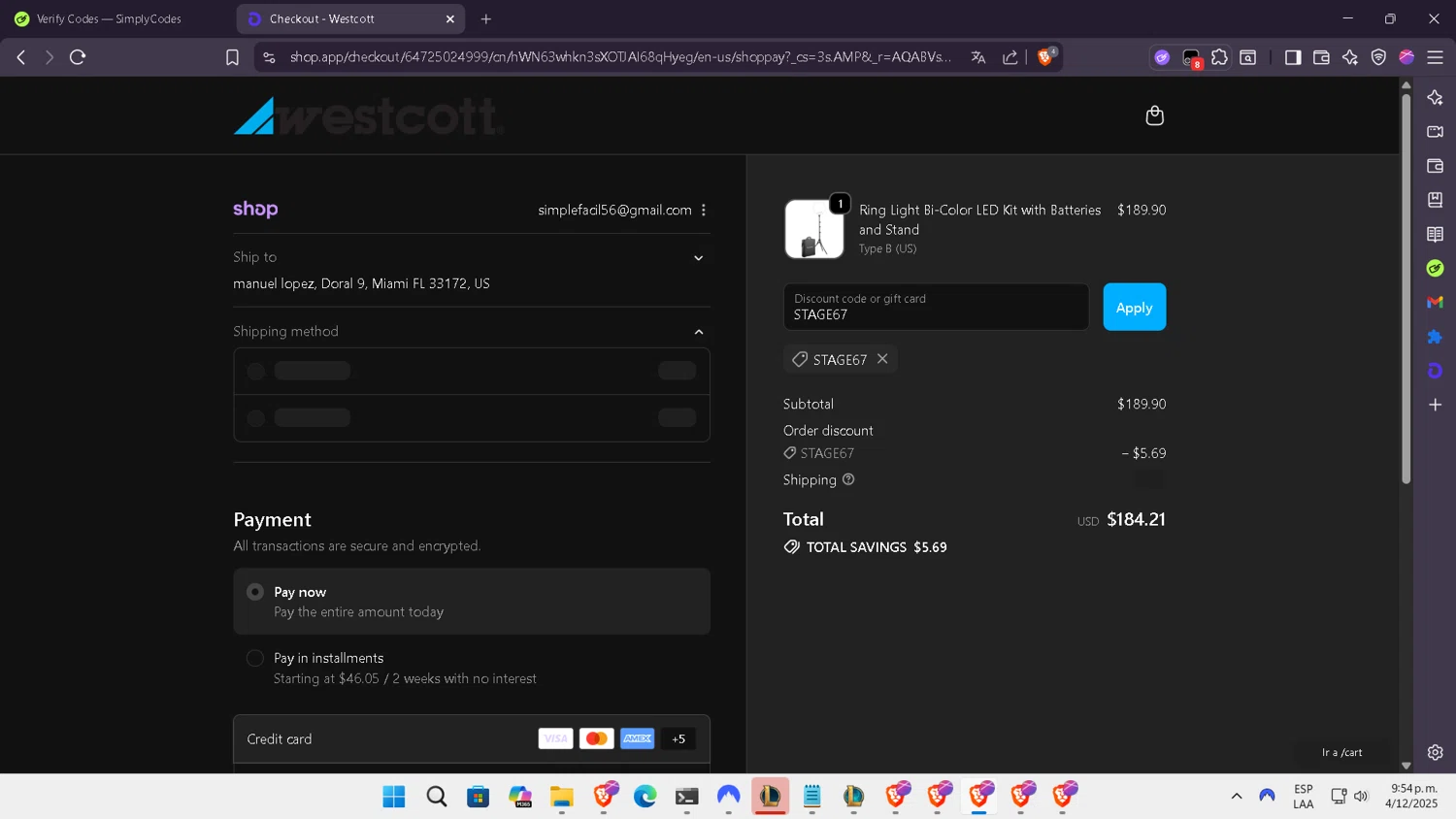This screenshot has width=1456, height=819.
Task: Open account options next to simplefacil56@gmail.com
Action: 704,210
